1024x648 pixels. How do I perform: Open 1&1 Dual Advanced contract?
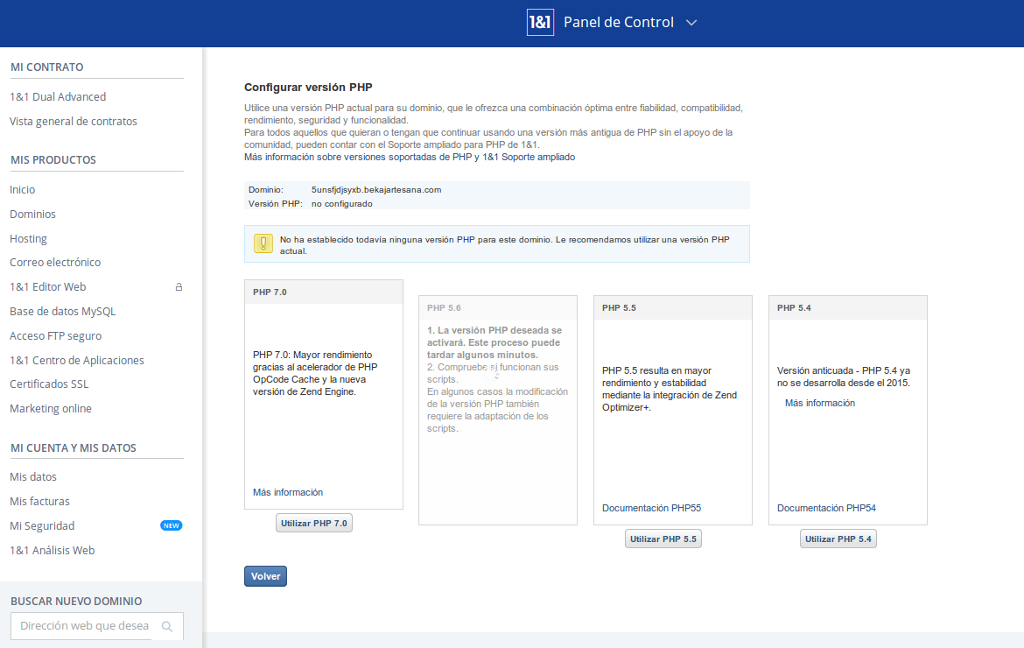57,97
